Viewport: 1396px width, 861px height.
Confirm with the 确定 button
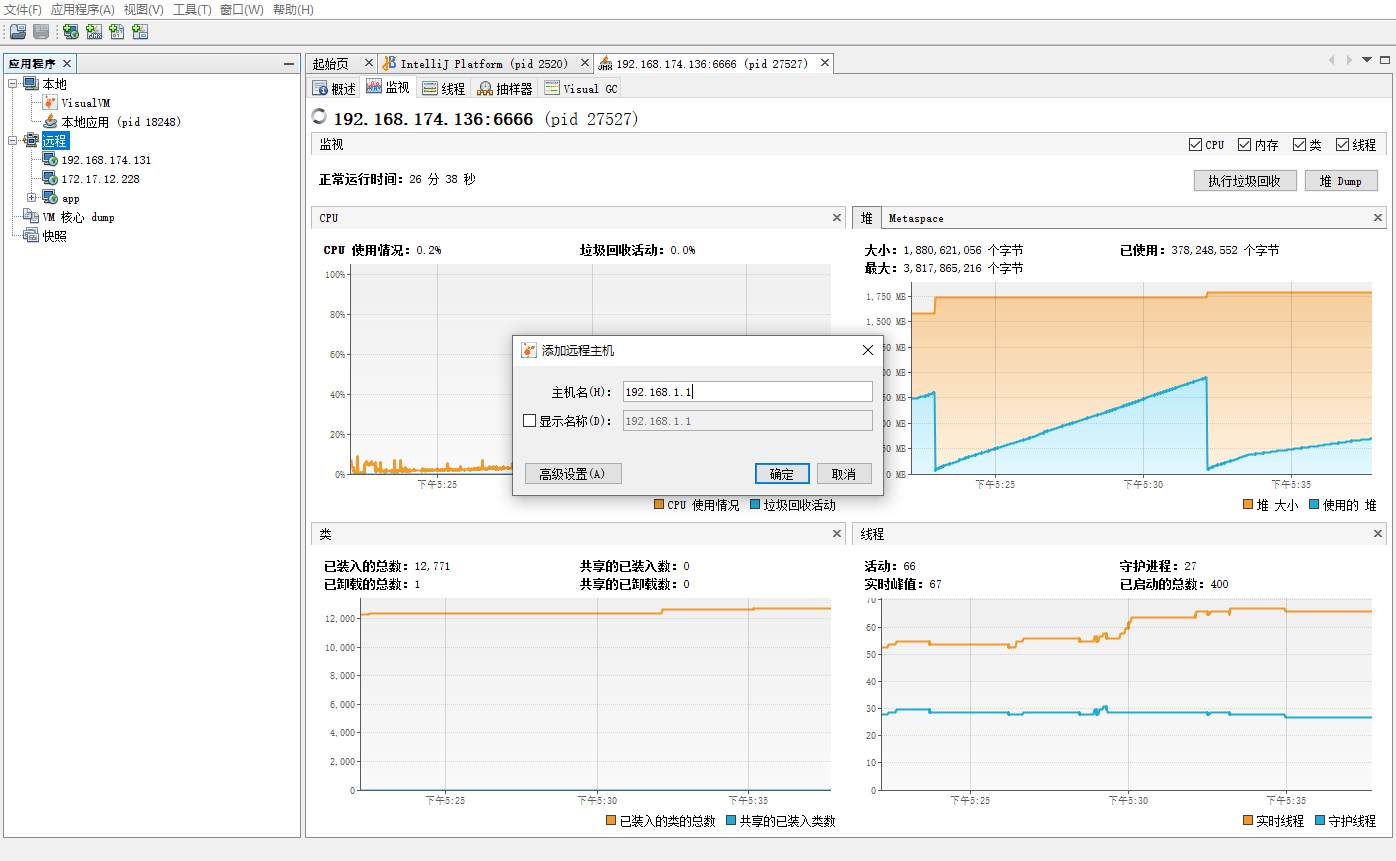[x=782, y=473]
